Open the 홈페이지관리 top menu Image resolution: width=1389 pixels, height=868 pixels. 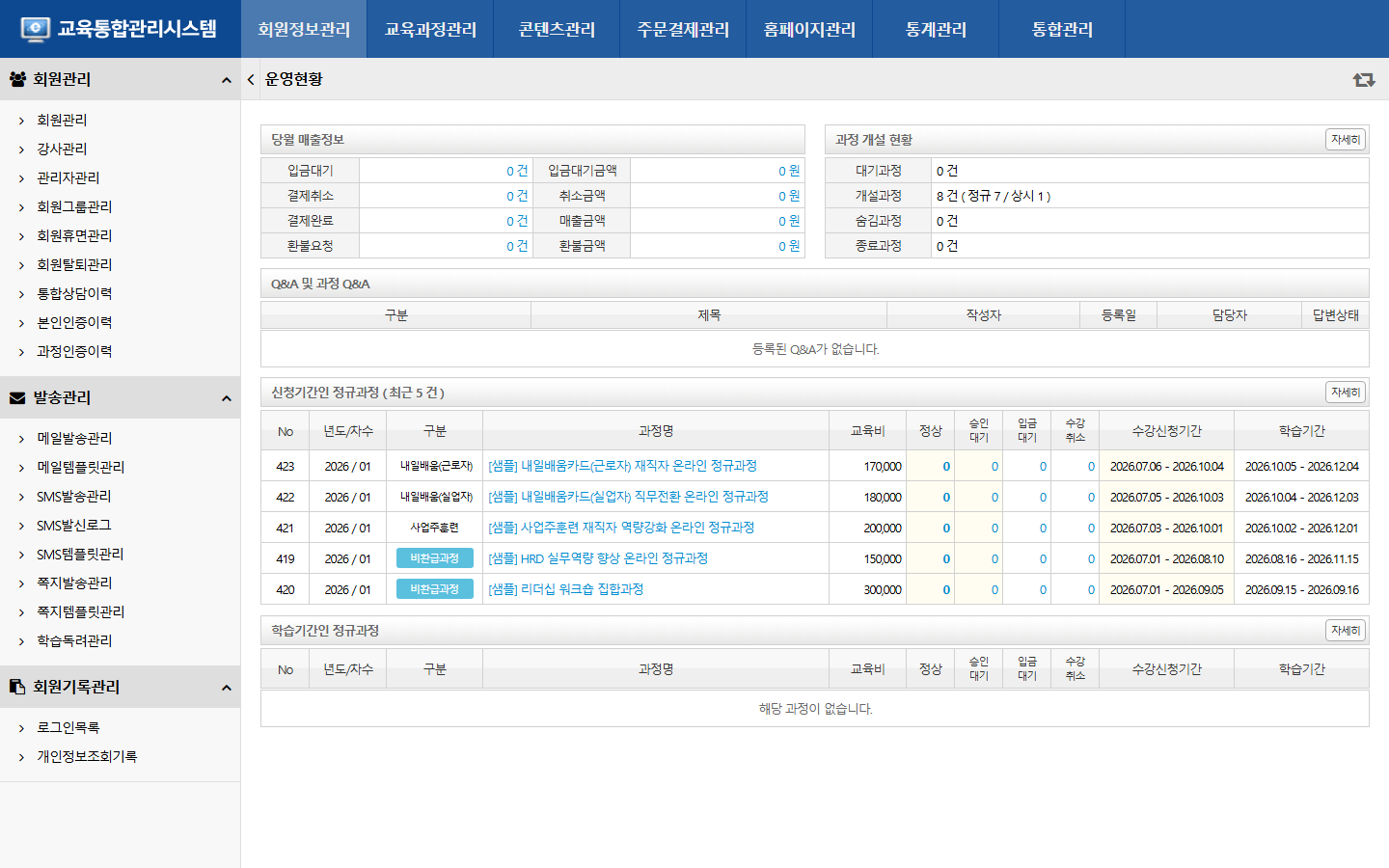pos(809,29)
